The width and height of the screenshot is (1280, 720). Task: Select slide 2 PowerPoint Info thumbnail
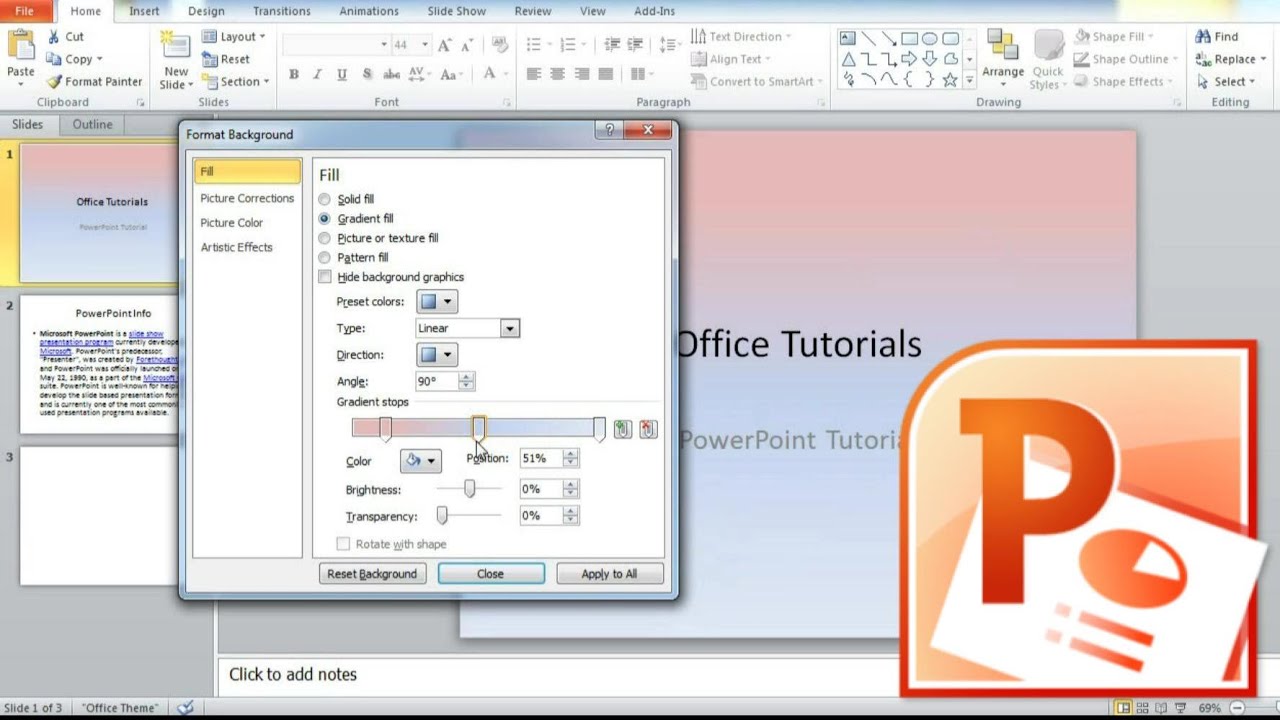coord(99,364)
